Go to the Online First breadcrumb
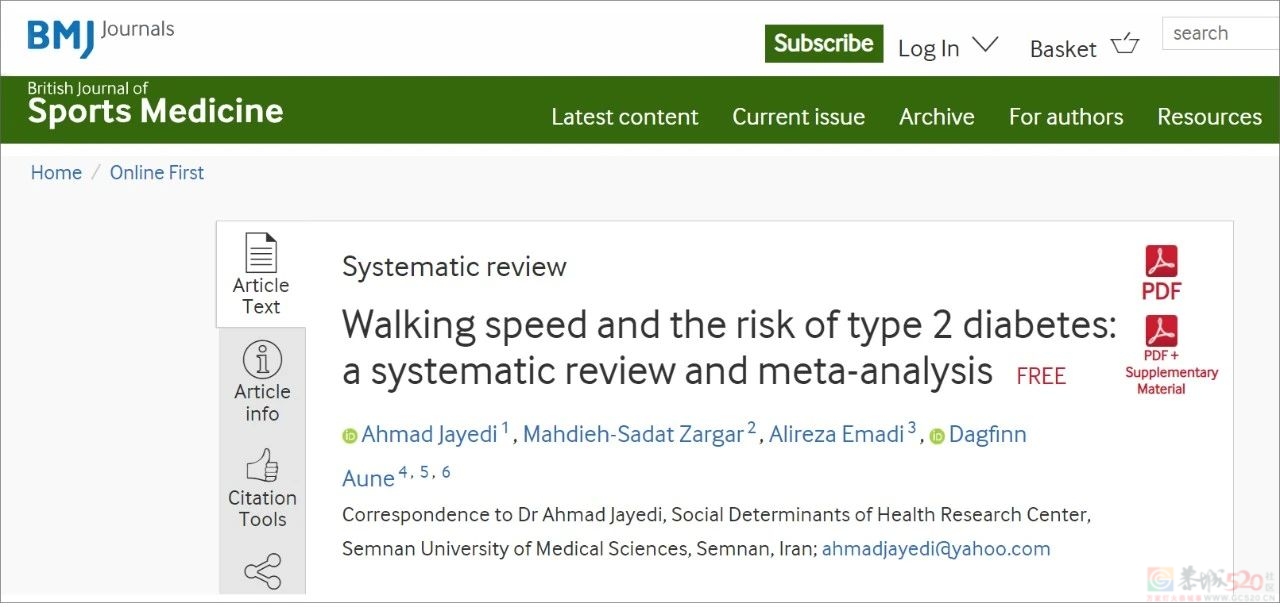This screenshot has height=607, width=1280. [157, 173]
